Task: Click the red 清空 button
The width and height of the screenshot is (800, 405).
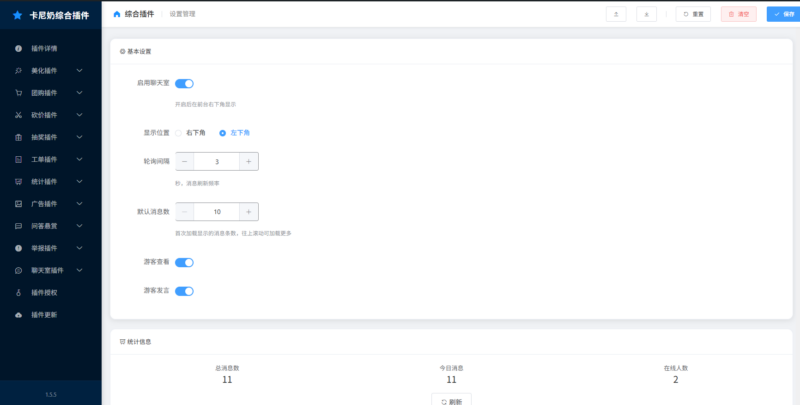Action: 738,14
